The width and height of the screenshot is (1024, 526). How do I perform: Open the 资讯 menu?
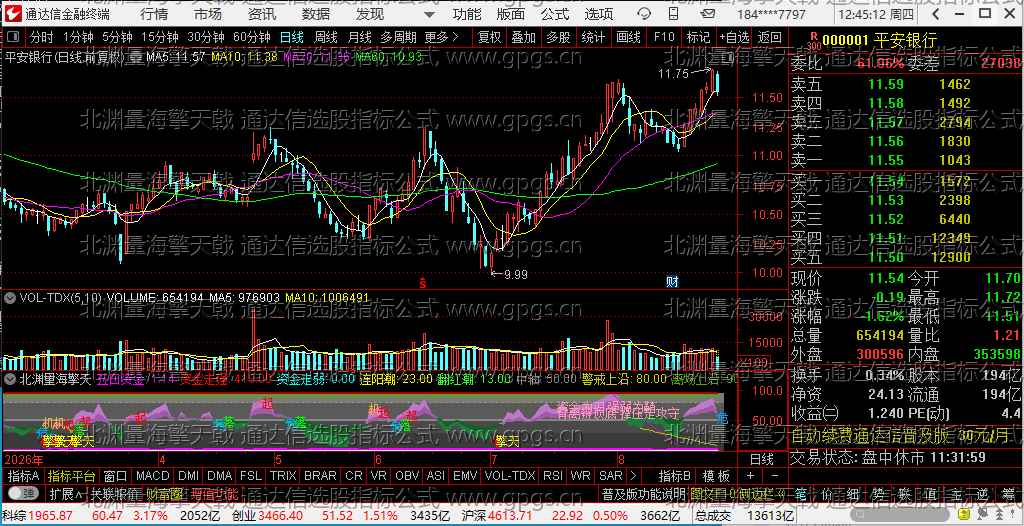click(262, 13)
